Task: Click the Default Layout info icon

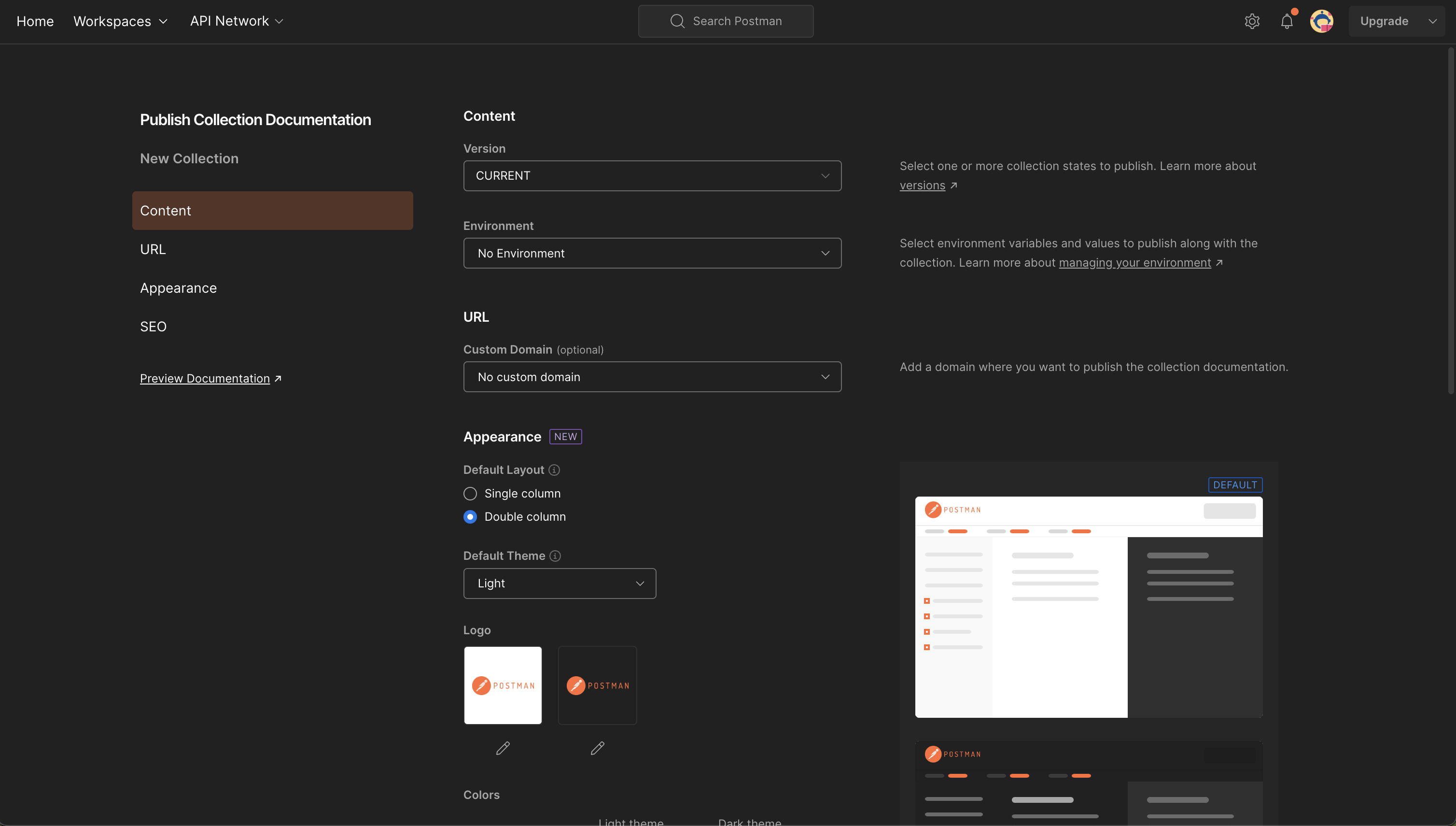Action: point(555,470)
